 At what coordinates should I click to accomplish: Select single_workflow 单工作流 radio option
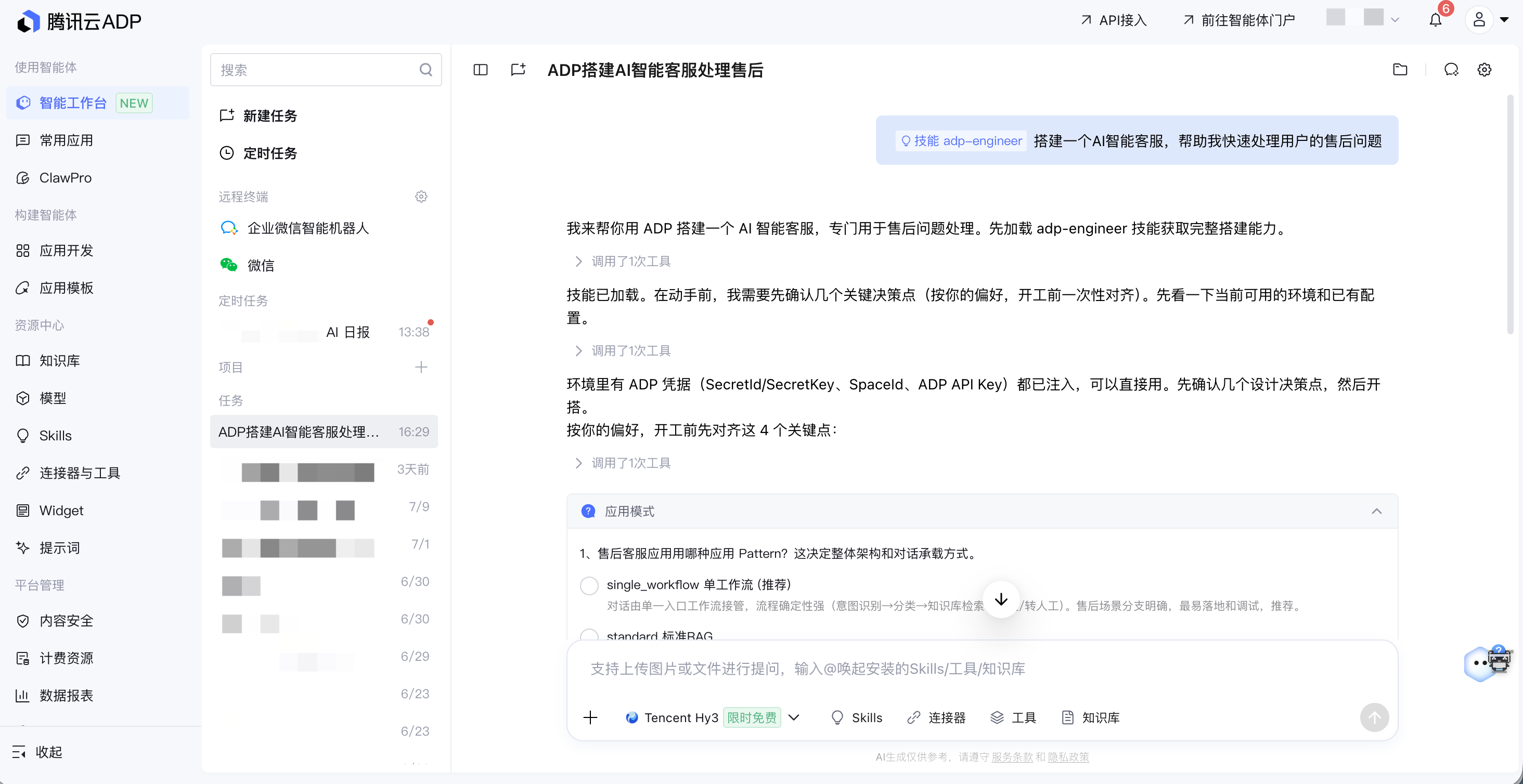coord(589,585)
